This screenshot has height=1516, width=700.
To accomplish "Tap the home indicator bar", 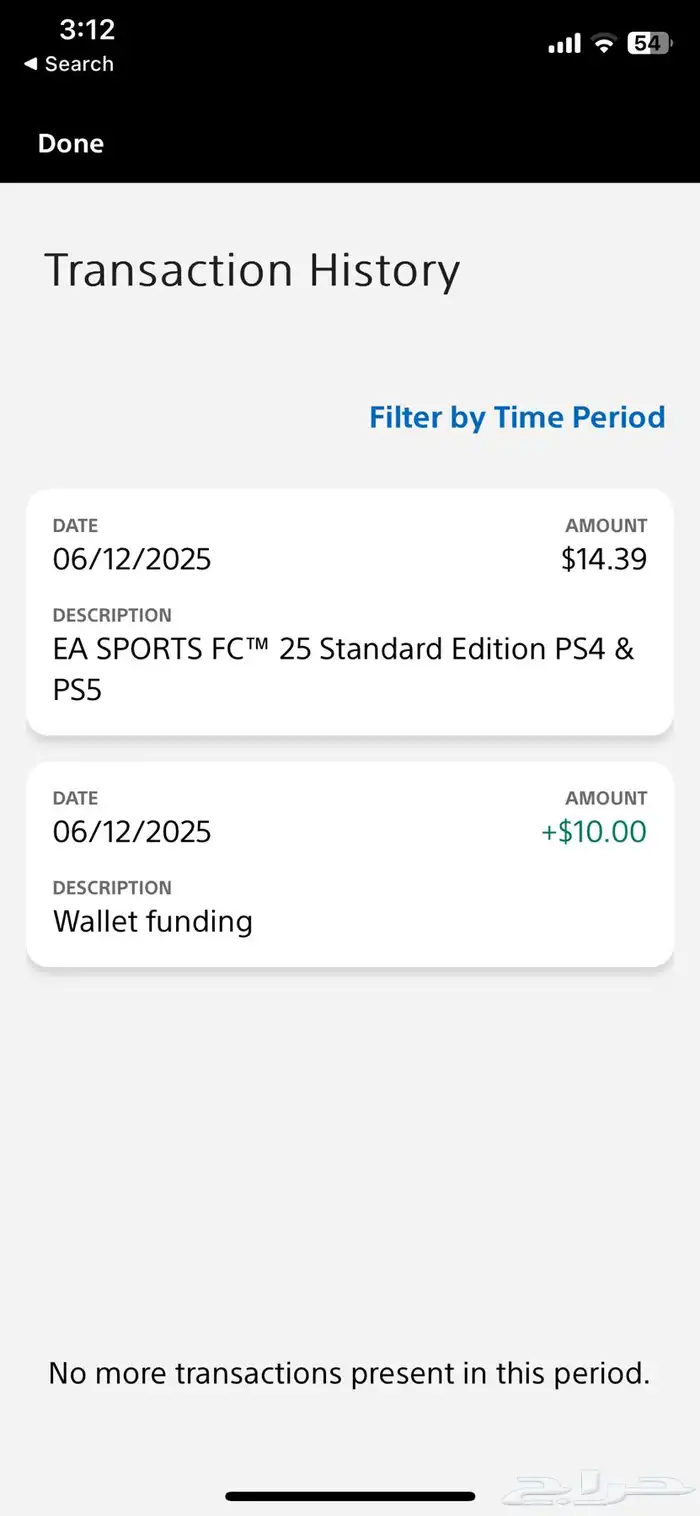I will [350, 1496].
